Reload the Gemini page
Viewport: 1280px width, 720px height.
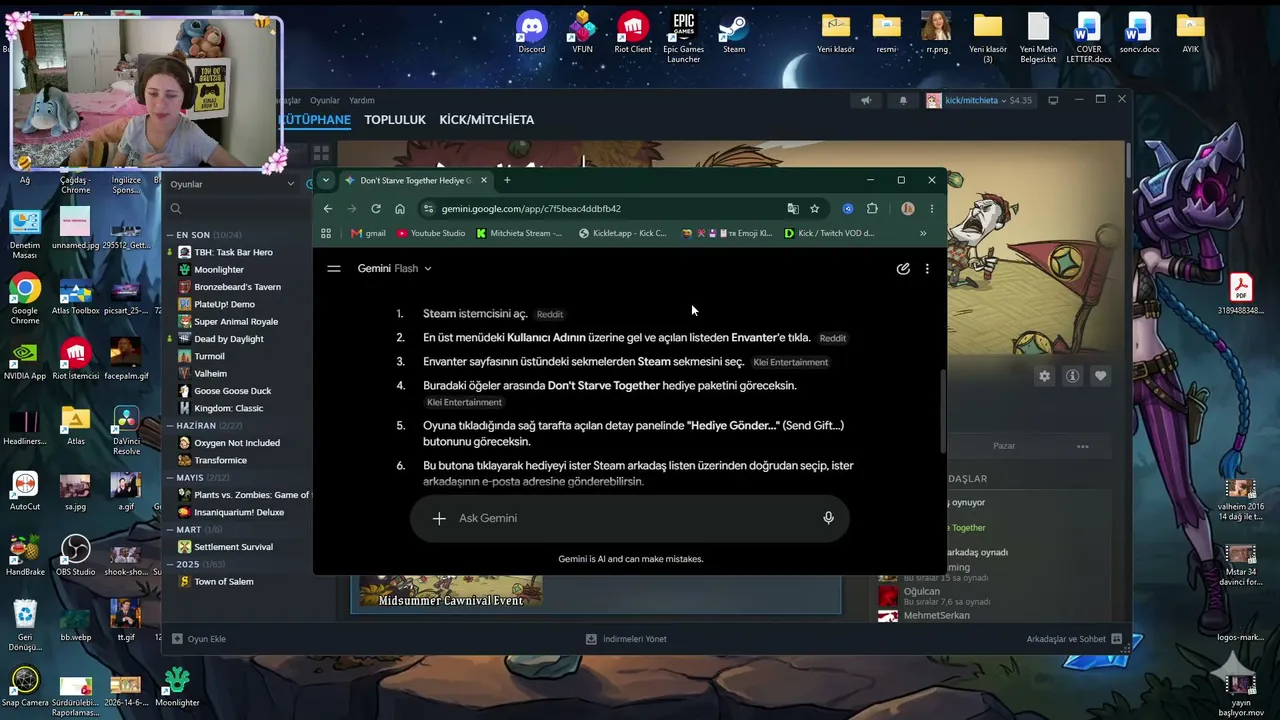click(x=376, y=209)
